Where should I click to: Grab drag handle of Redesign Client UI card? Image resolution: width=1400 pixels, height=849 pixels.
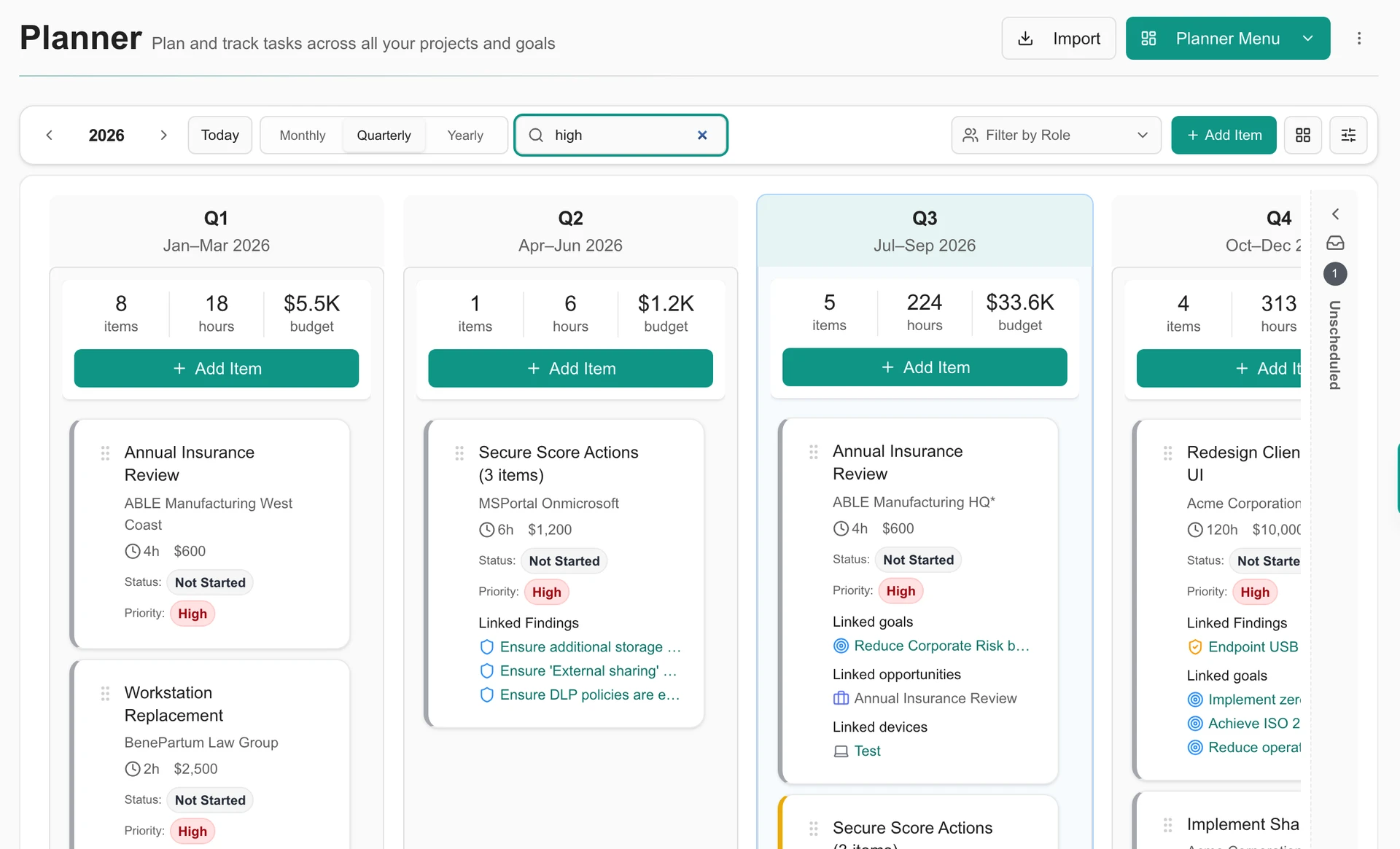1168,453
